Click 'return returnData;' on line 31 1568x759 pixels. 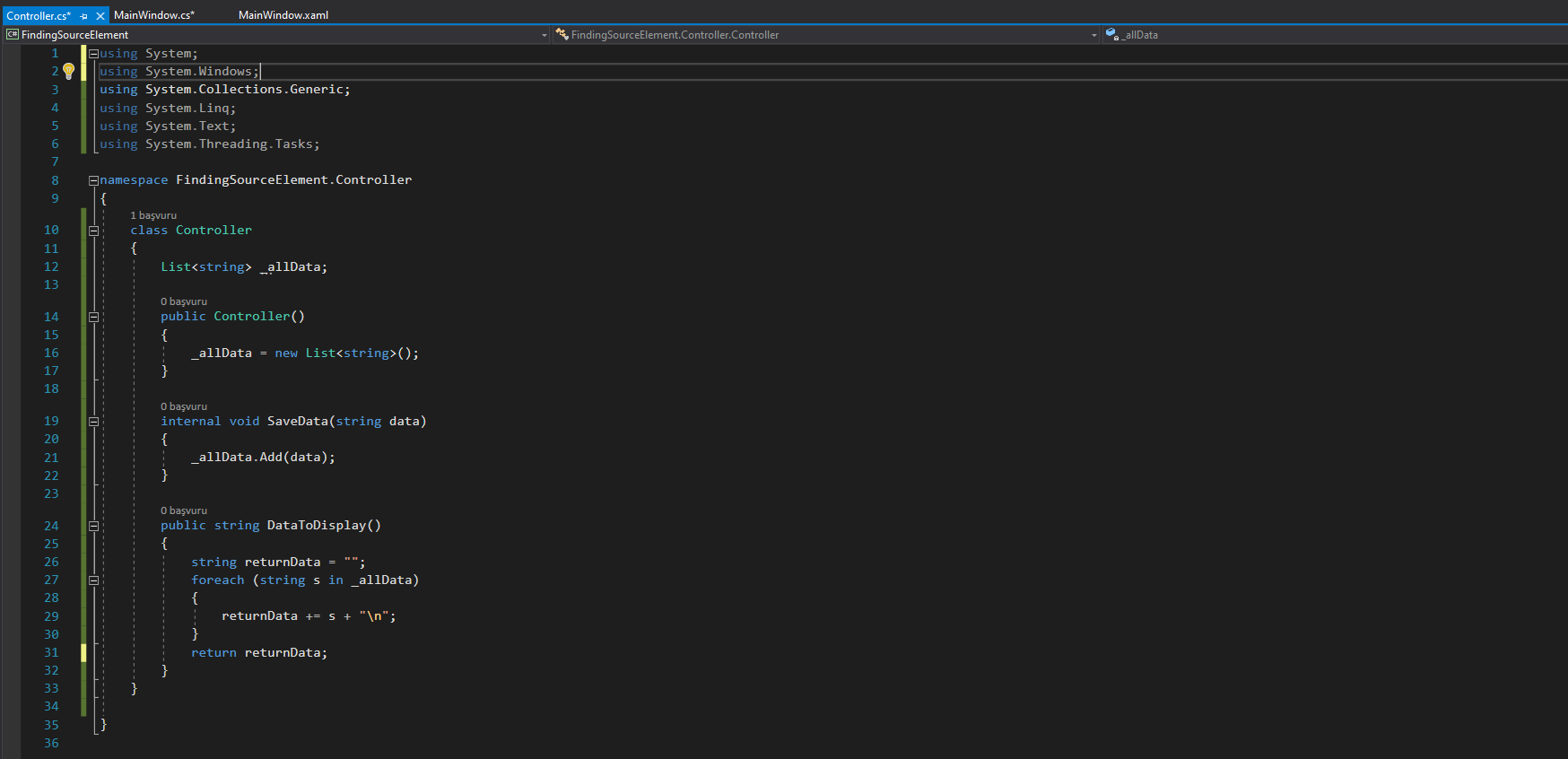click(259, 653)
